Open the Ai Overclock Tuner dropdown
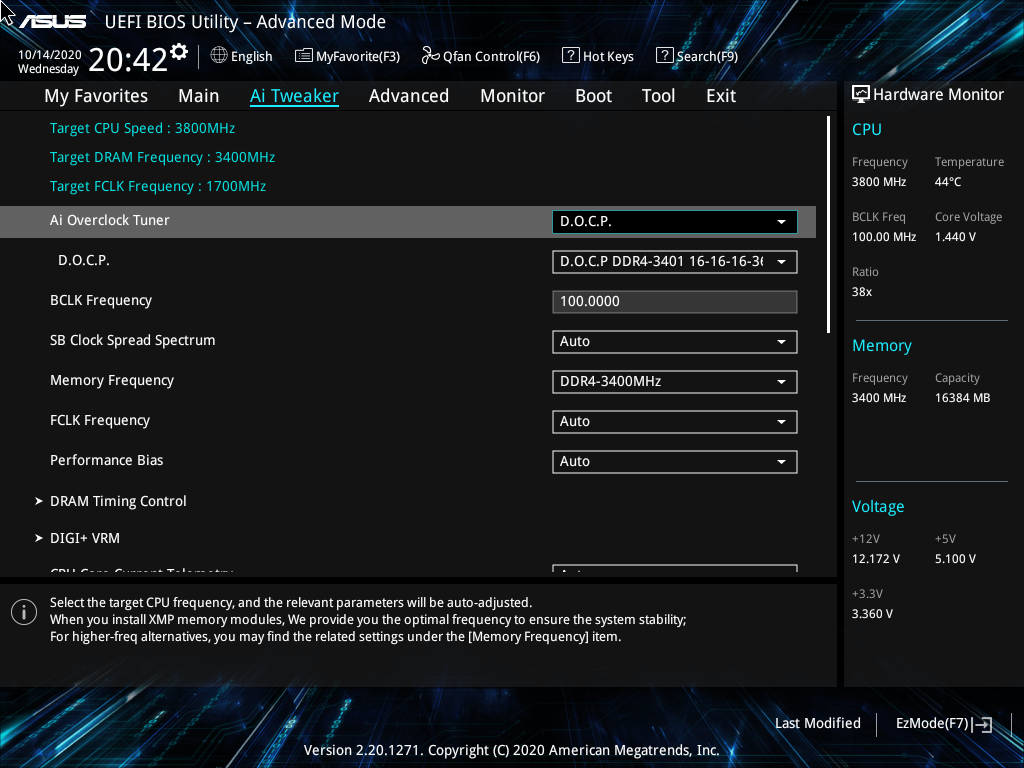The image size is (1024, 768). coord(675,221)
